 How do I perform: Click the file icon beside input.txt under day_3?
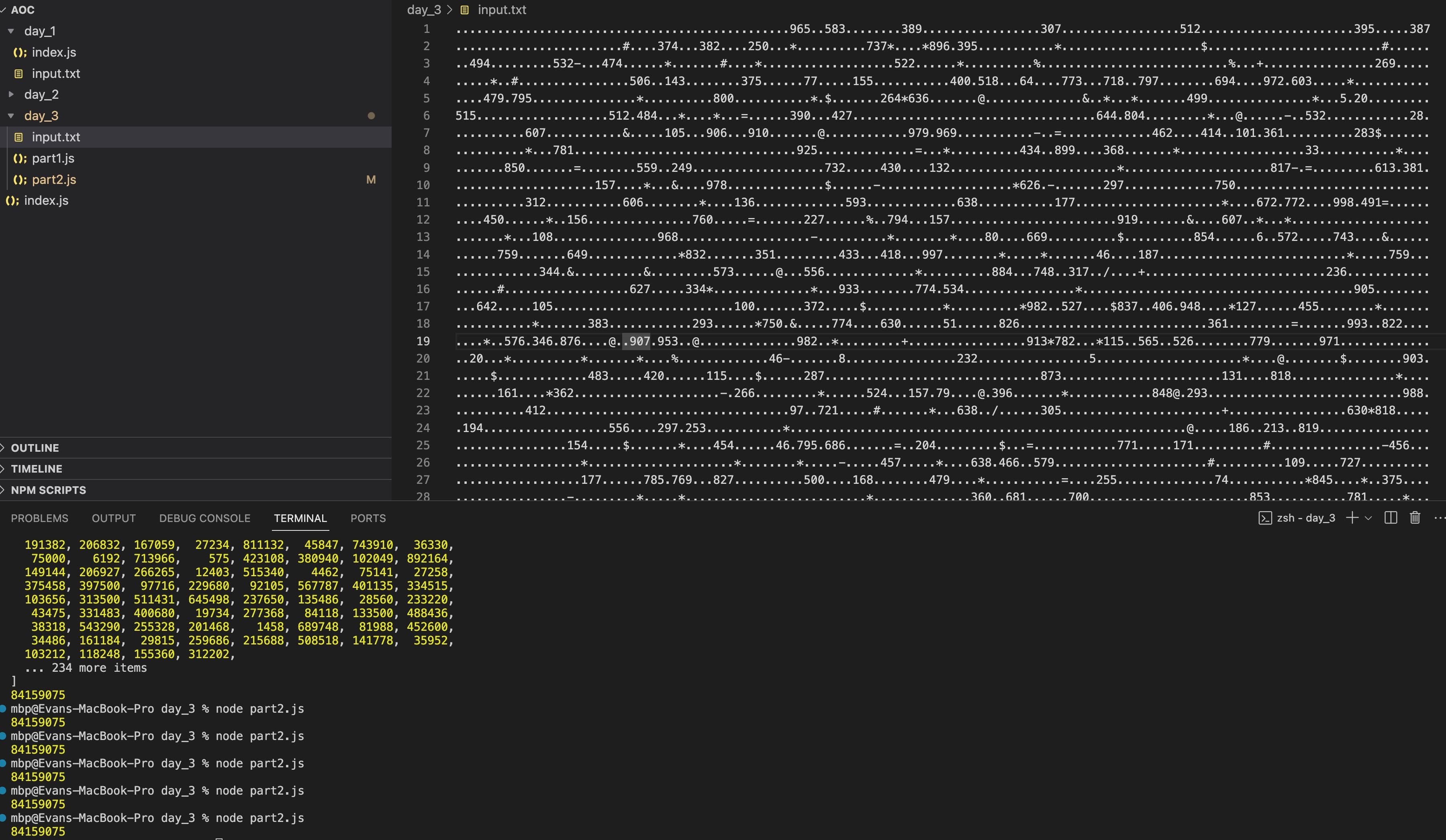[x=19, y=137]
